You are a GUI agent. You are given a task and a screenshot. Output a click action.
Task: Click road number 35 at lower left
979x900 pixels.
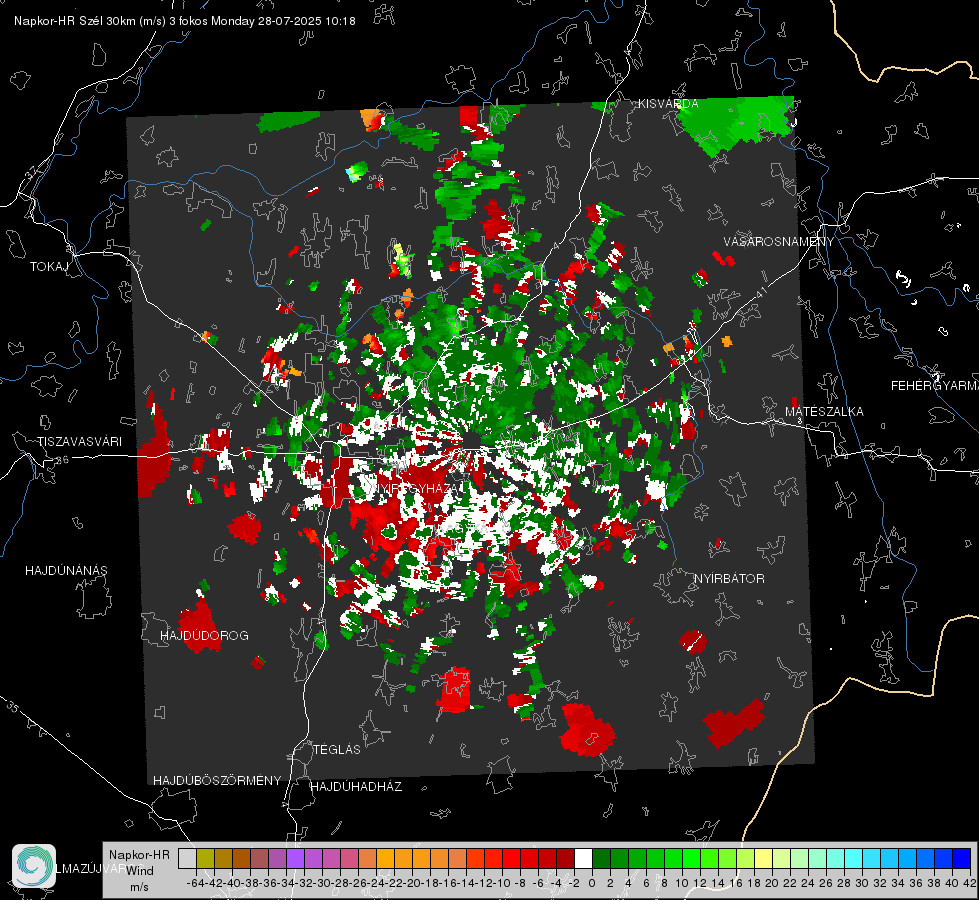click(x=13, y=707)
